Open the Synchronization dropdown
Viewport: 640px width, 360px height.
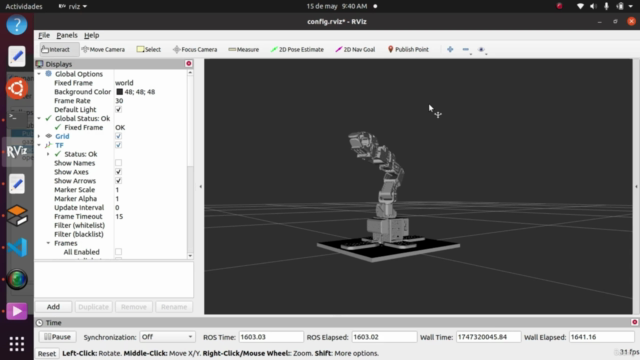tap(167, 337)
